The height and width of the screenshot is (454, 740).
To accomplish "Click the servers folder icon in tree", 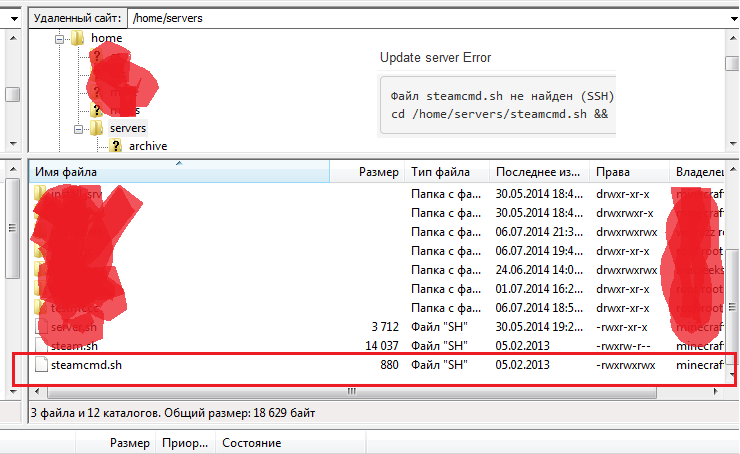I will (96, 128).
